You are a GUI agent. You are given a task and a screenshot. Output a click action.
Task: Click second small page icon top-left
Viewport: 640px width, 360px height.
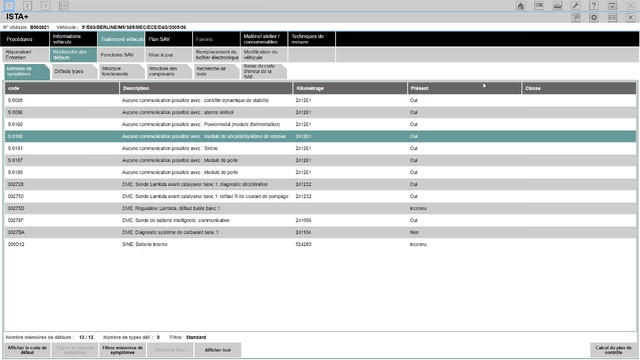(27, 6)
